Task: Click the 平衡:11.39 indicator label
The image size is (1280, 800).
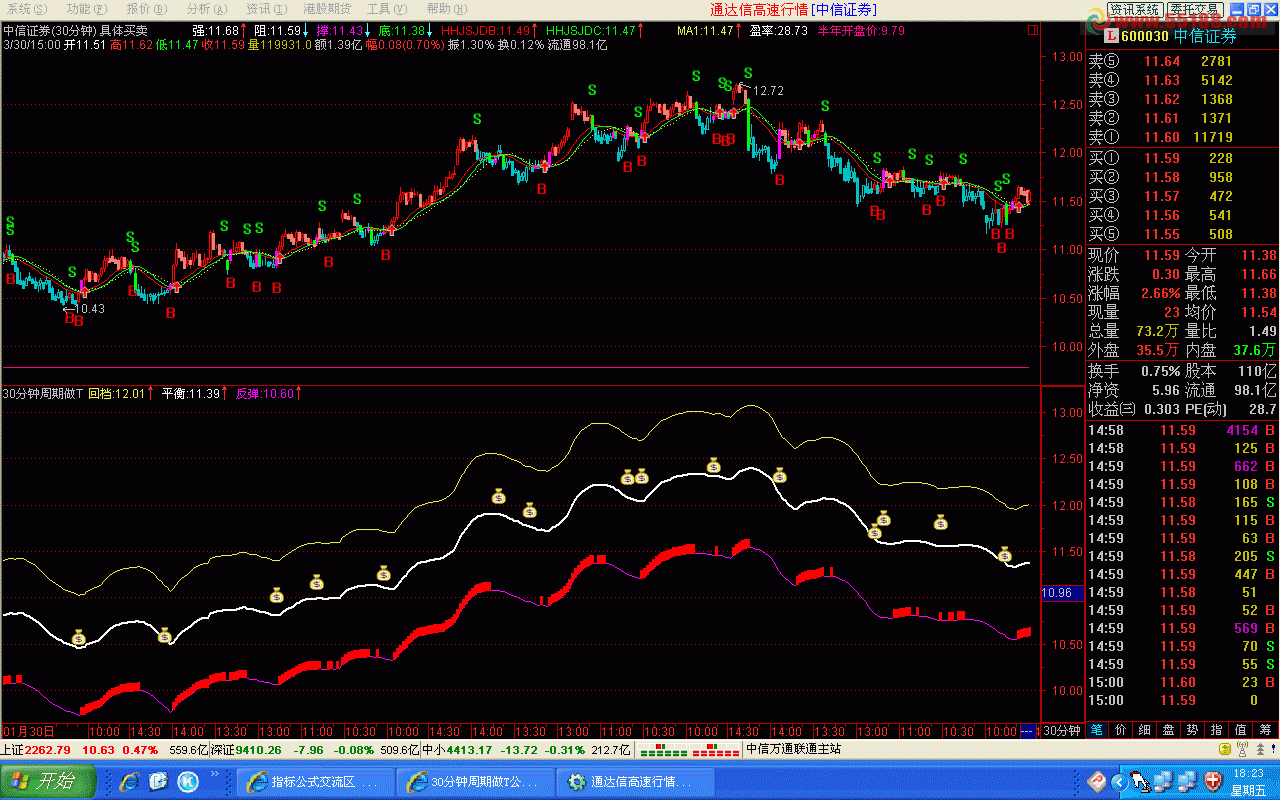Action: [x=193, y=394]
